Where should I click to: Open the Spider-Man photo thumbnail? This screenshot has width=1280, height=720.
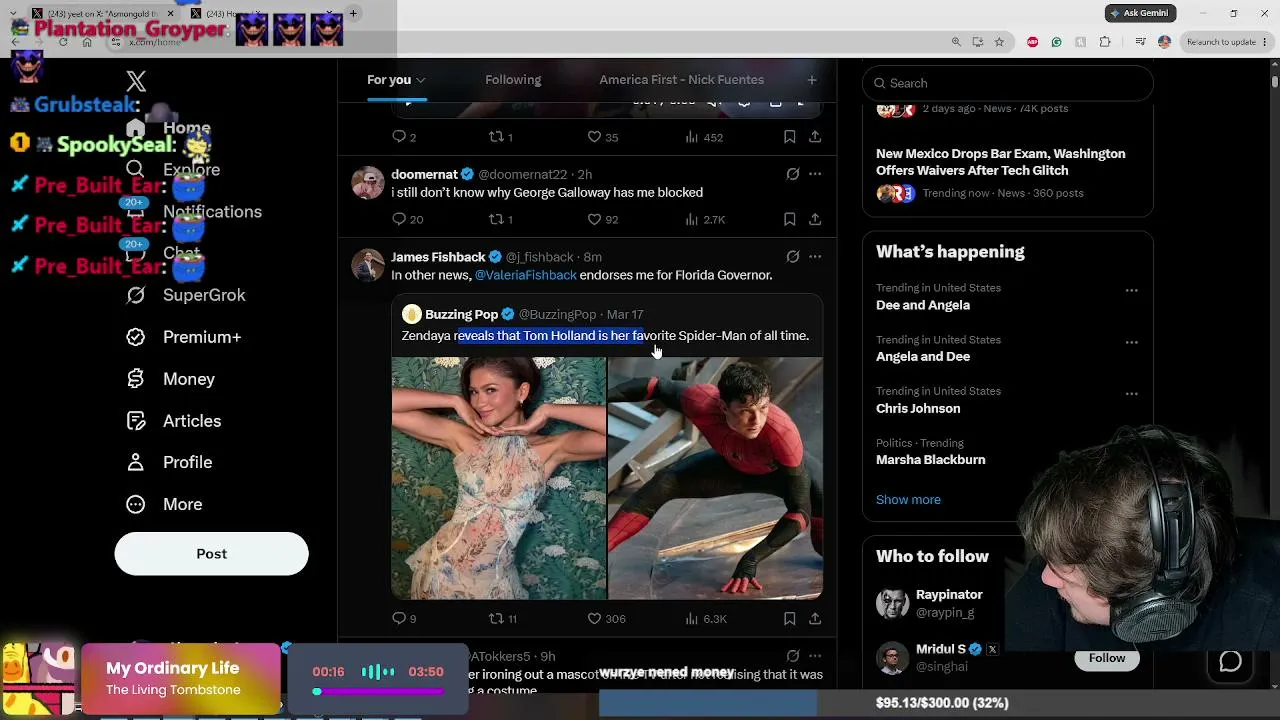click(716, 479)
